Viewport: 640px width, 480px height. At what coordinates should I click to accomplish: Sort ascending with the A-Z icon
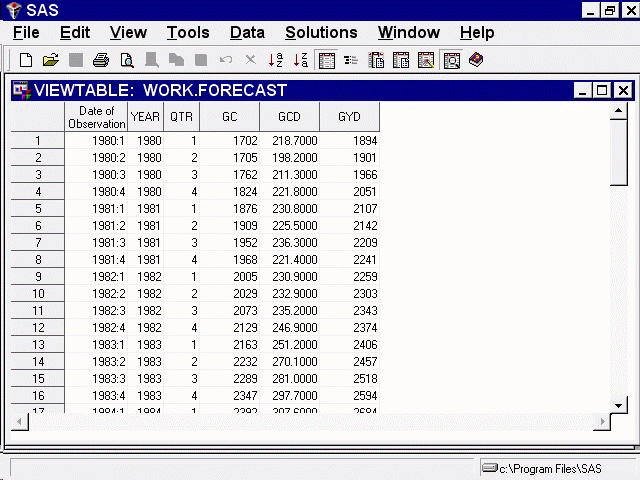pyautogui.click(x=276, y=61)
